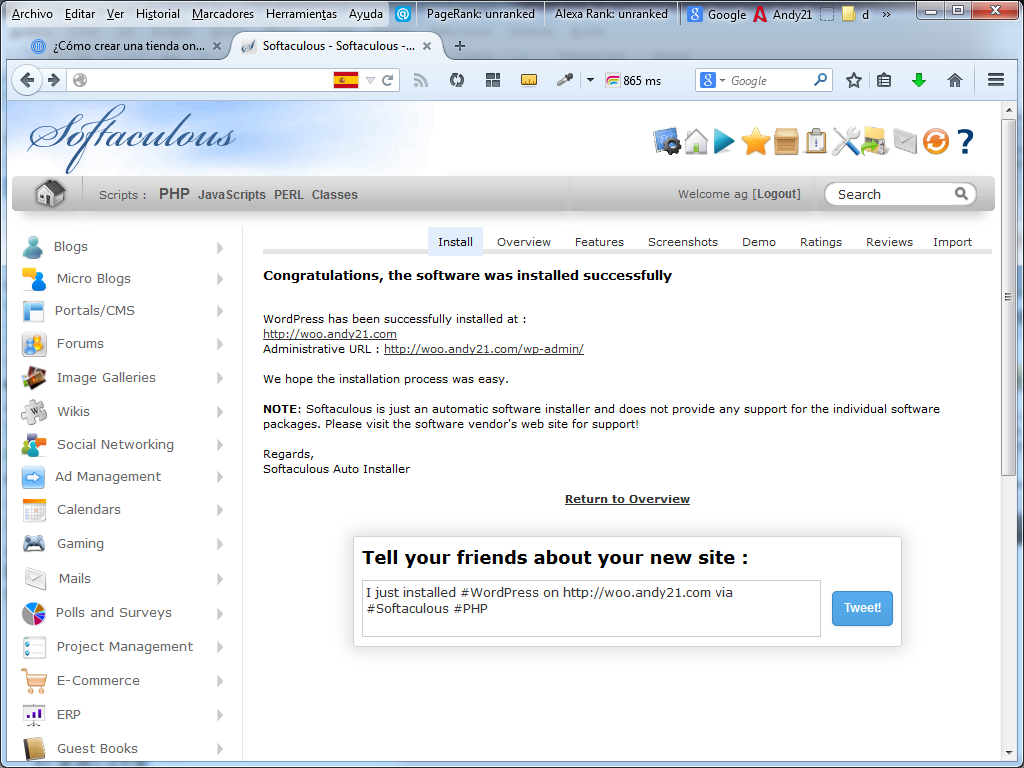
Task: Bookmark this page with the star icon
Action: pyautogui.click(x=854, y=80)
